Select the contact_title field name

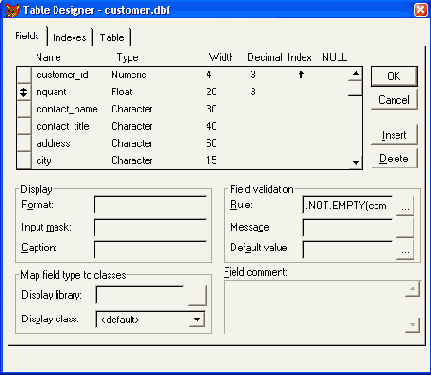coord(63,126)
